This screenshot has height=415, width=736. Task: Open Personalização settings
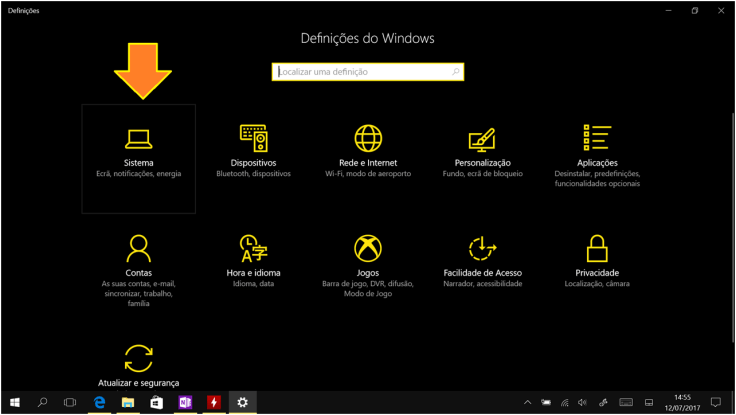[482, 152]
